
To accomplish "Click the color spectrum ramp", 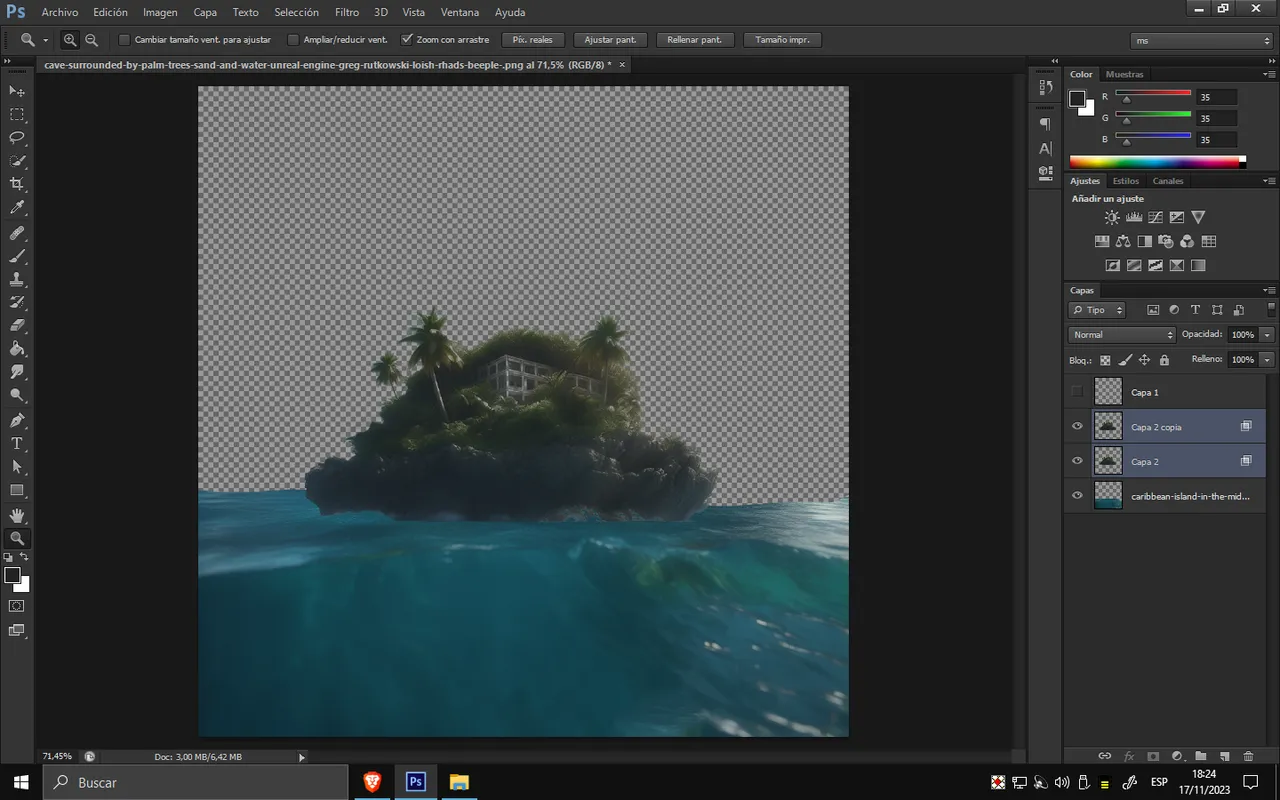I will [1157, 161].
